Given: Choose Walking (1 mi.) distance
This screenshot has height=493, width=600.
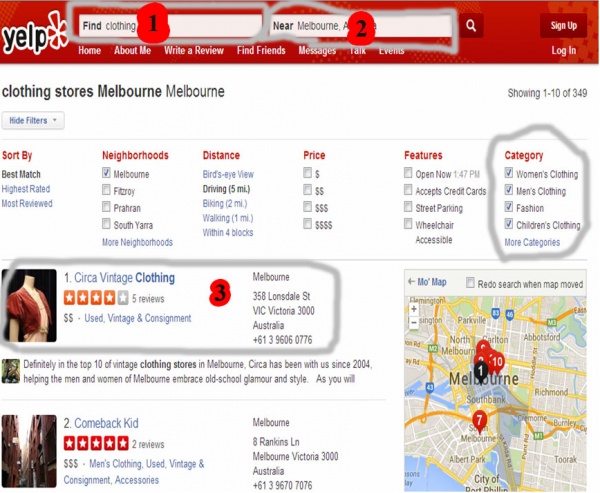Looking at the screenshot, I should [228, 218].
